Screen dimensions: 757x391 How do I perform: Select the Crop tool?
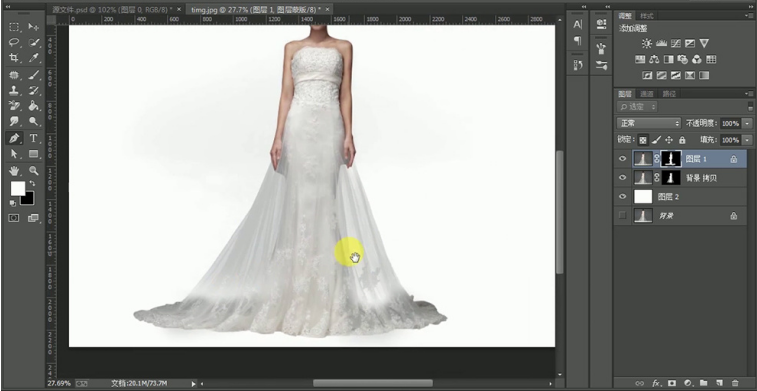click(14, 58)
